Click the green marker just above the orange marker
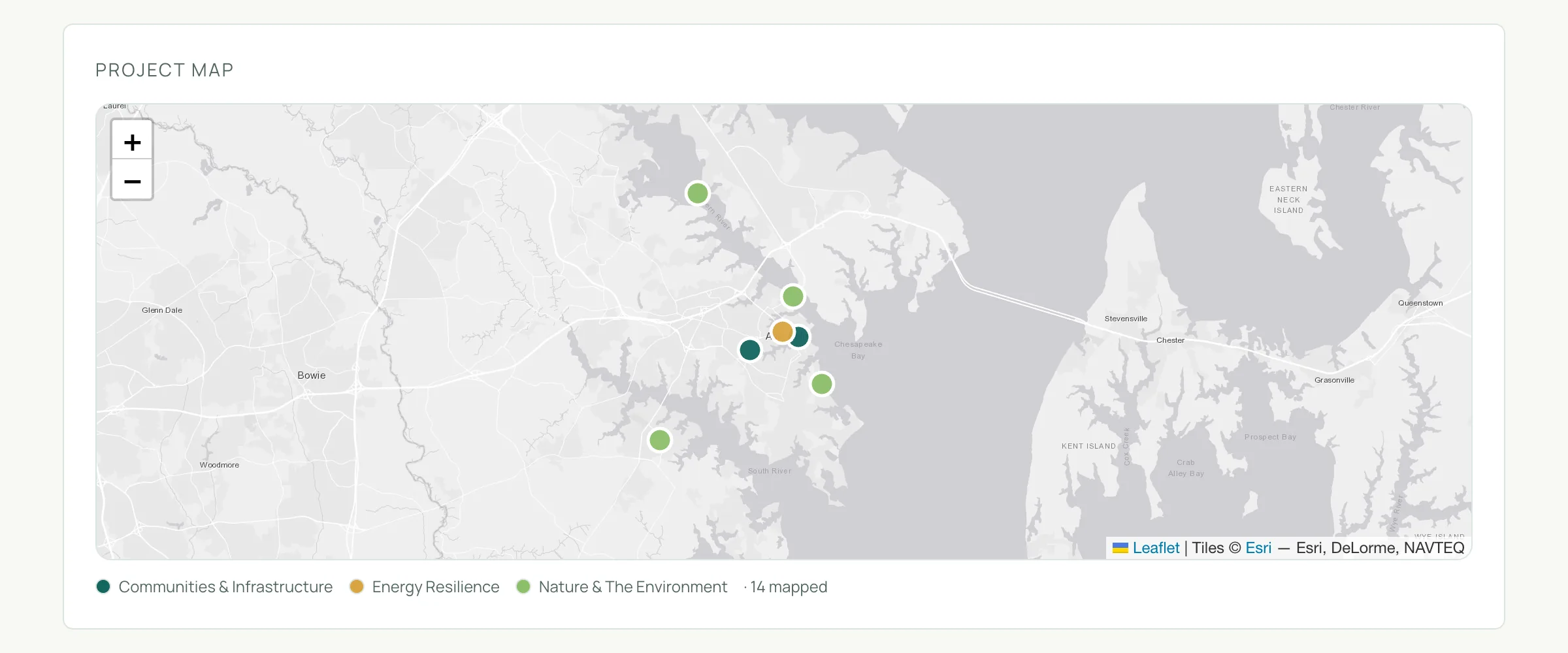Viewport: 1568px width, 653px height. pos(792,296)
